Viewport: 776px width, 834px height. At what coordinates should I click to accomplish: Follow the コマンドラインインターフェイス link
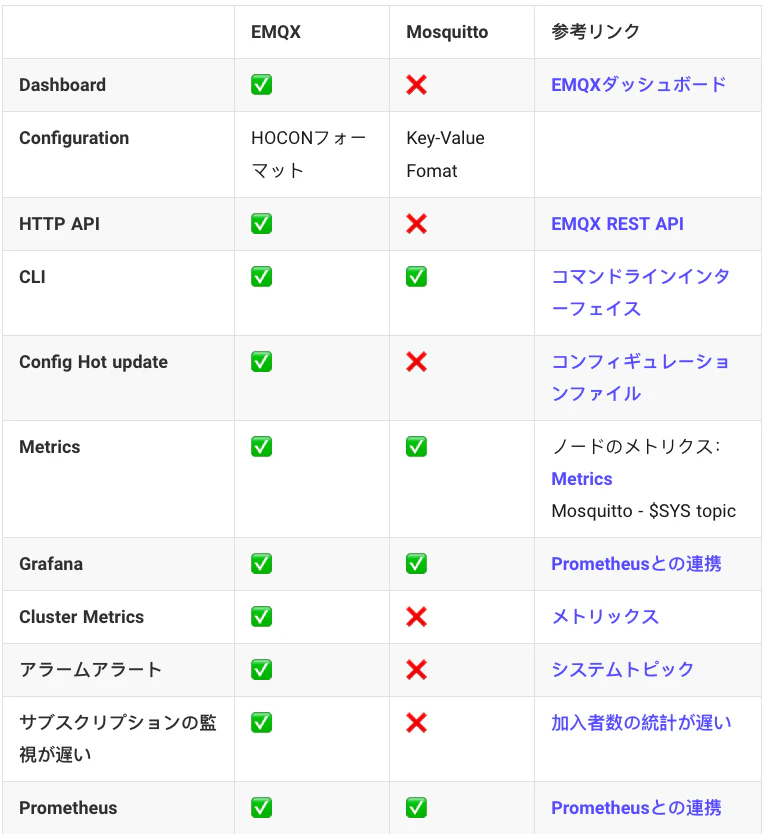click(640, 293)
